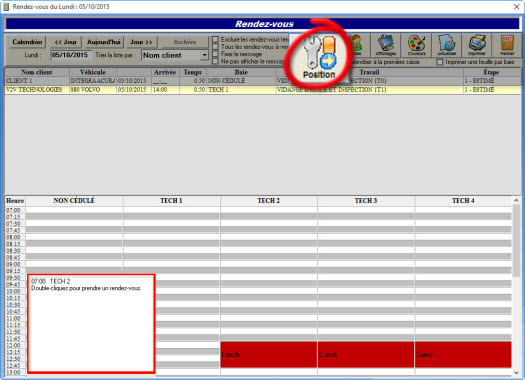This screenshot has width=525, height=380.
Task: Select the 'CLIENT 1' appointment row
Action: (x=263, y=81)
